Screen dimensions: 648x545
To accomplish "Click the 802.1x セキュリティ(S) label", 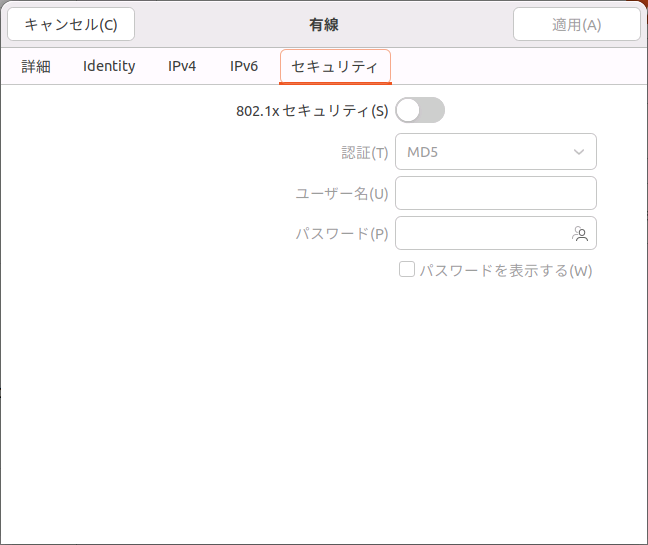I will (312, 111).
